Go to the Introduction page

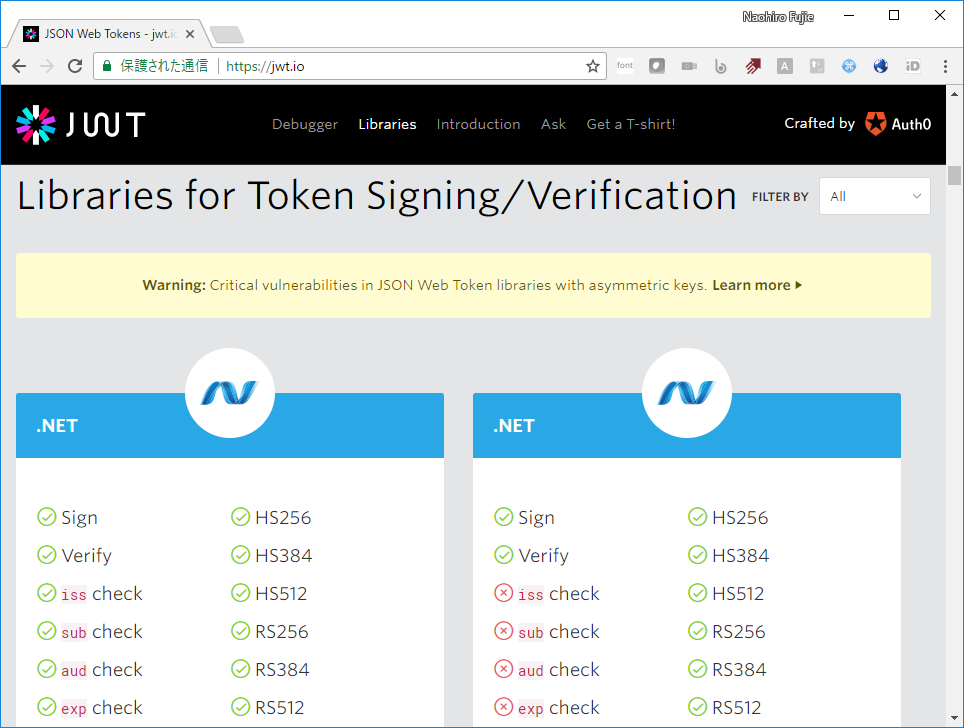(478, 124)
